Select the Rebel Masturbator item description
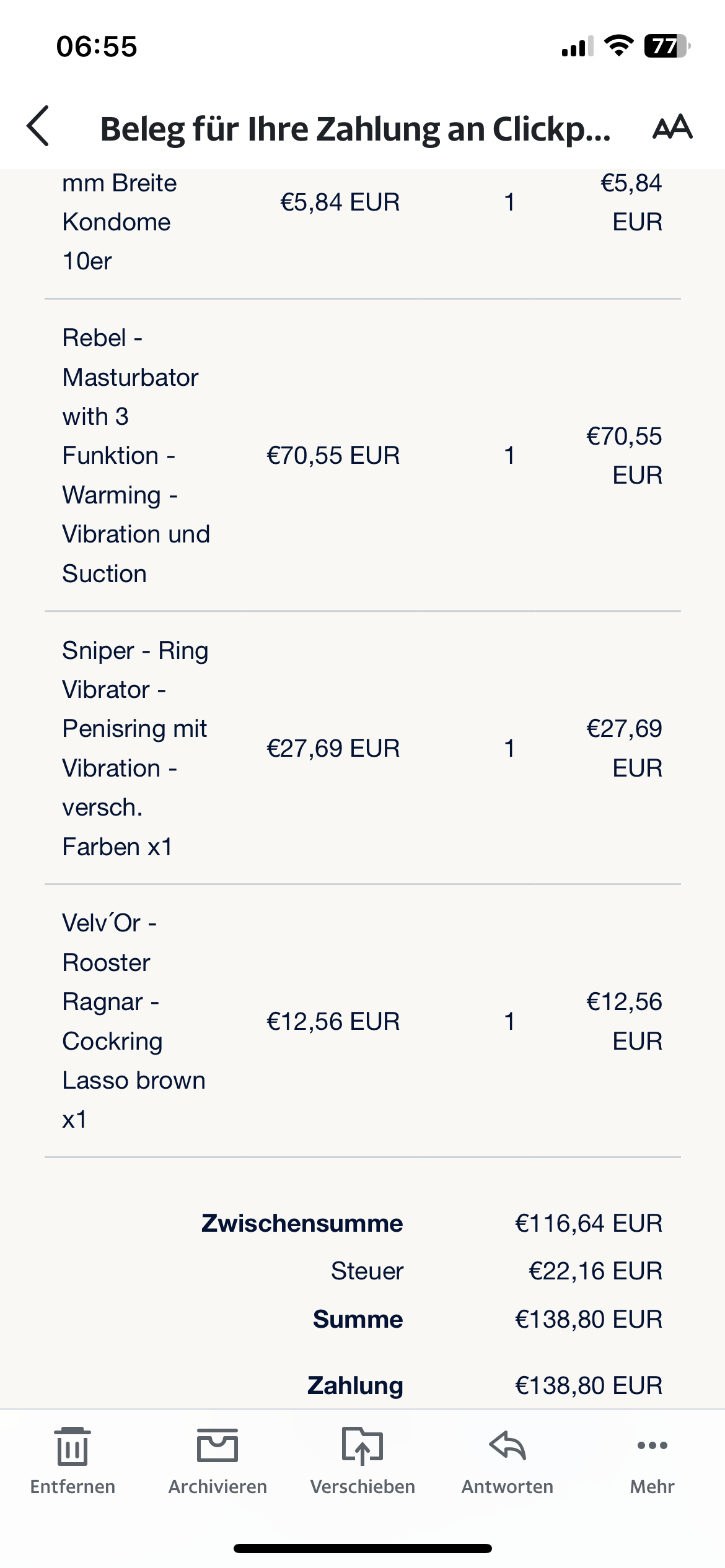 click(136, 456)
